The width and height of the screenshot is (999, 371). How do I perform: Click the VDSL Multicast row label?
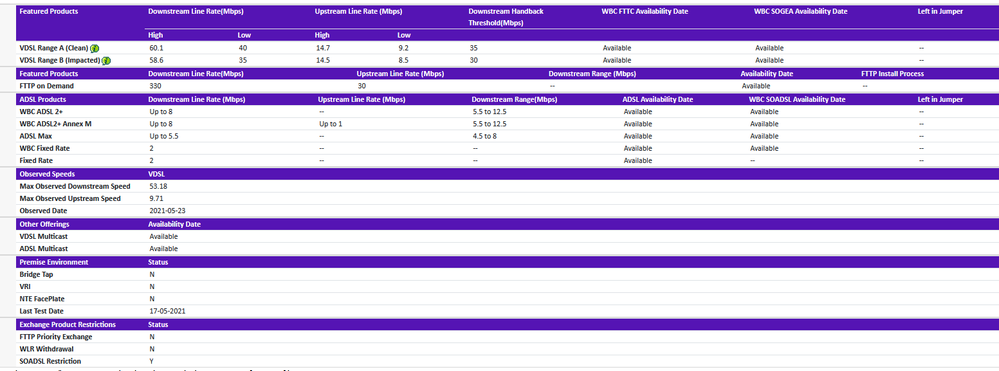[44, 236]
